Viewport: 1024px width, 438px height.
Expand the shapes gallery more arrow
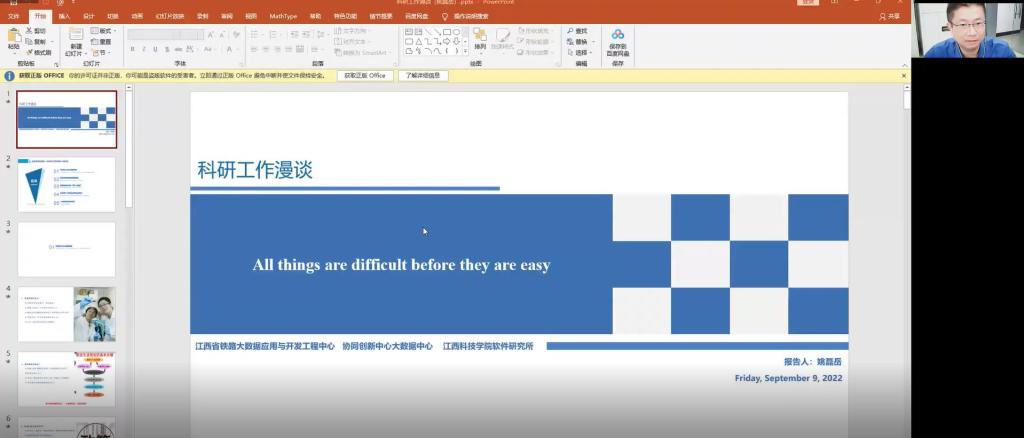pyautogui.click(x=465, y=52)
